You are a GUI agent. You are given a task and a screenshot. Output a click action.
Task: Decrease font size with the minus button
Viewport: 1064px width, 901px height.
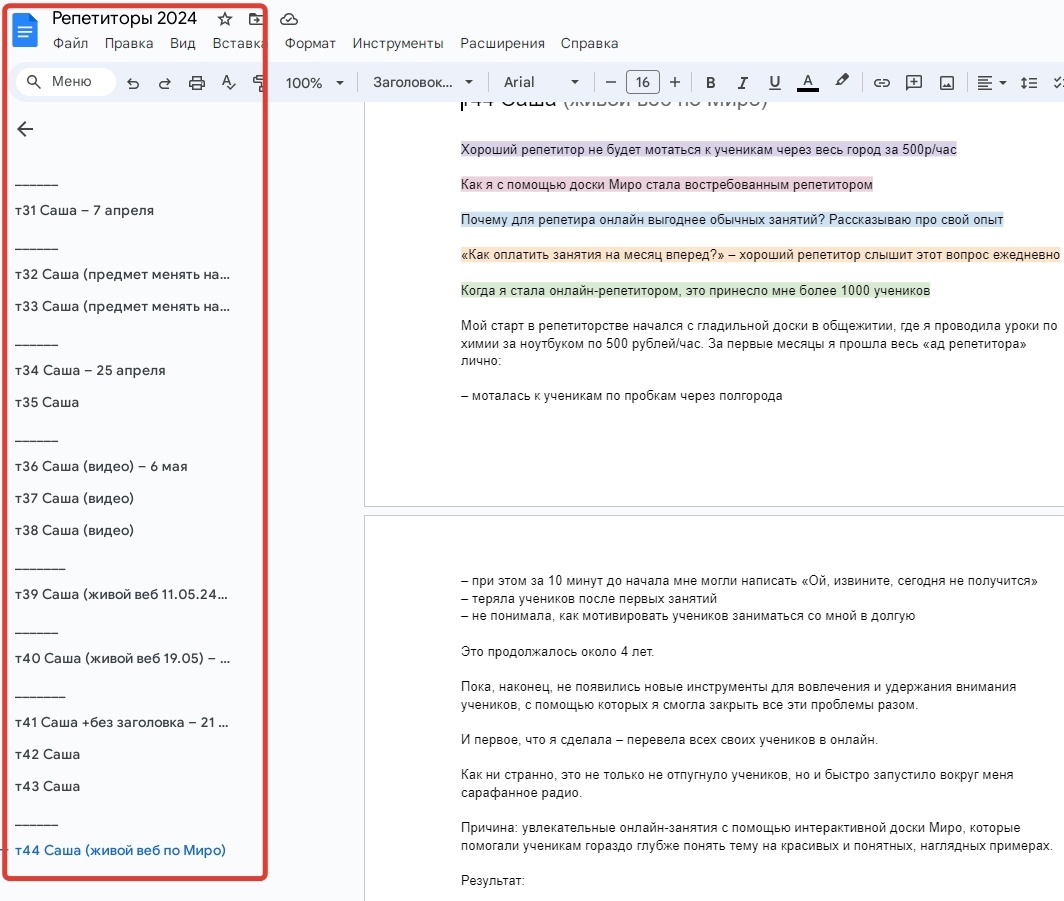tap(611, 82)
